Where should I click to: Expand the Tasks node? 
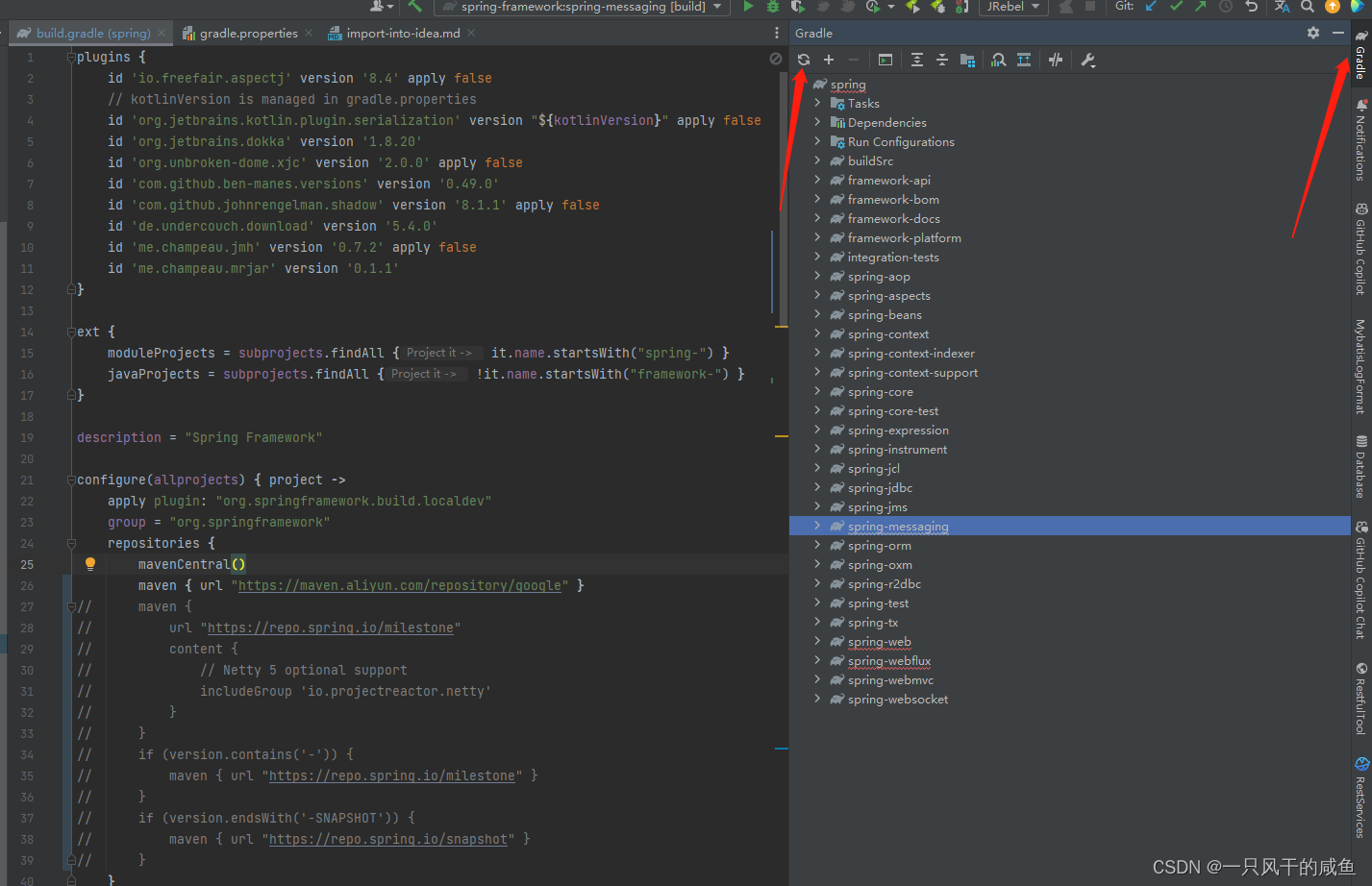tap(817, 103)
